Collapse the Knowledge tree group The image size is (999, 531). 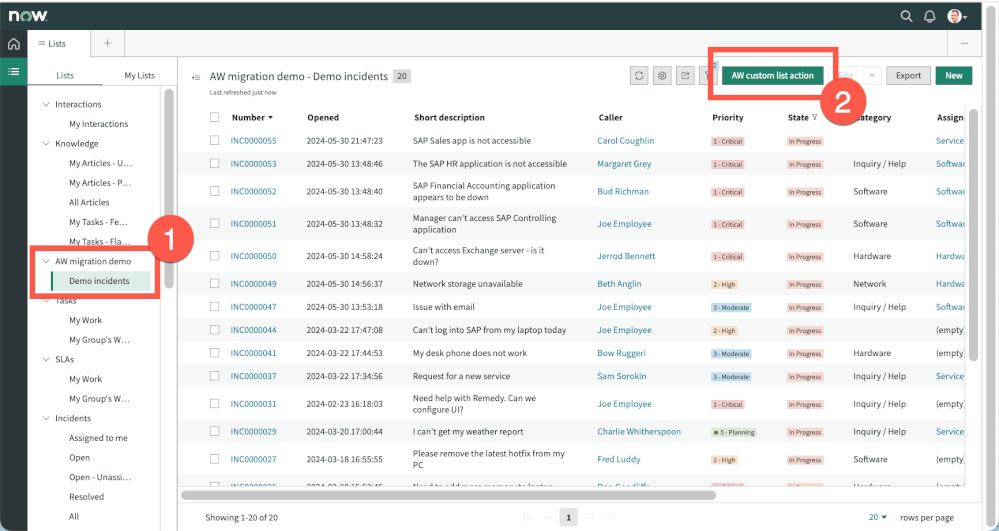tap(46, 143)
